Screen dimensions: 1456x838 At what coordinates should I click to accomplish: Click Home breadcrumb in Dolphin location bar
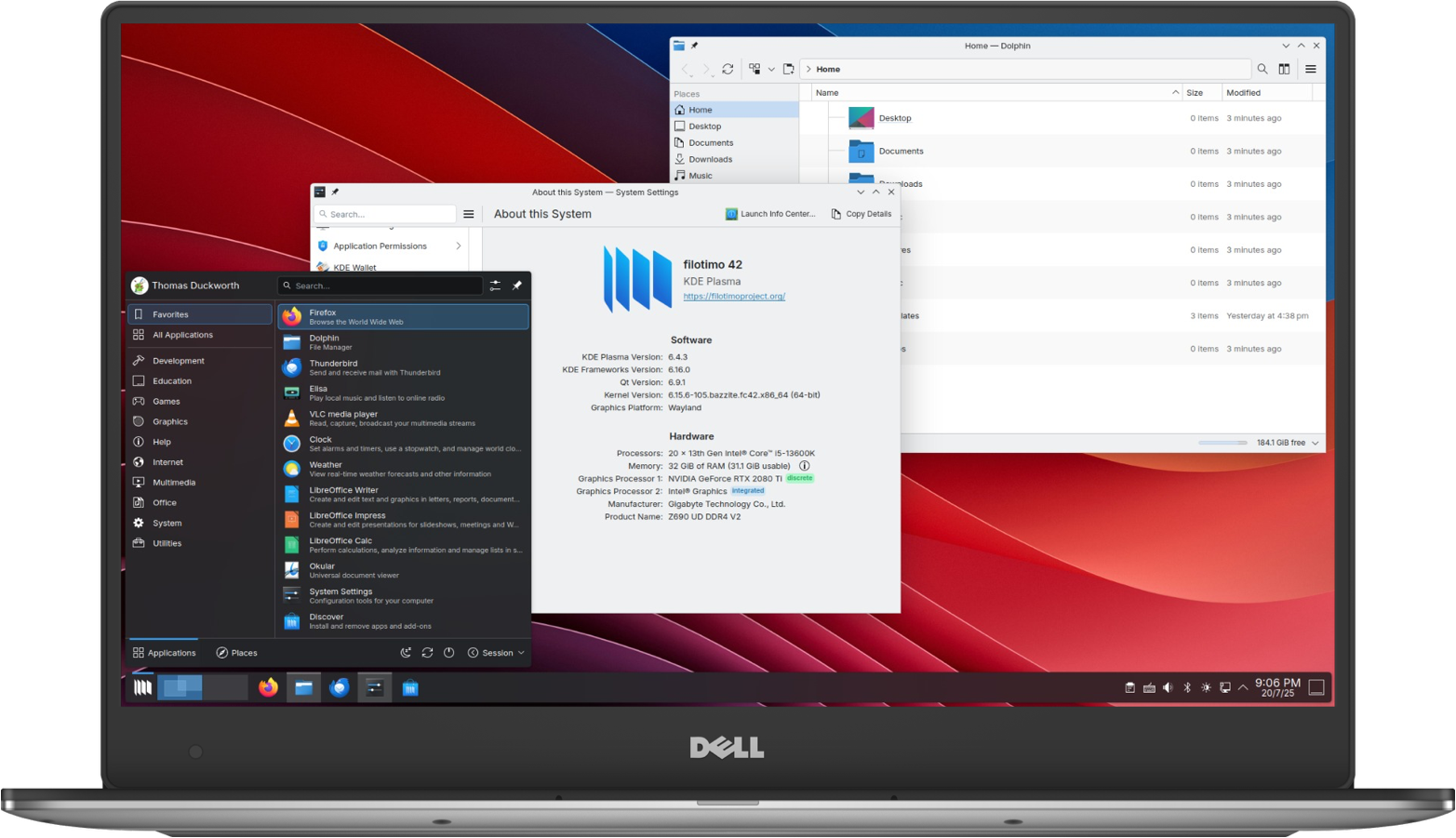(828, 69)
